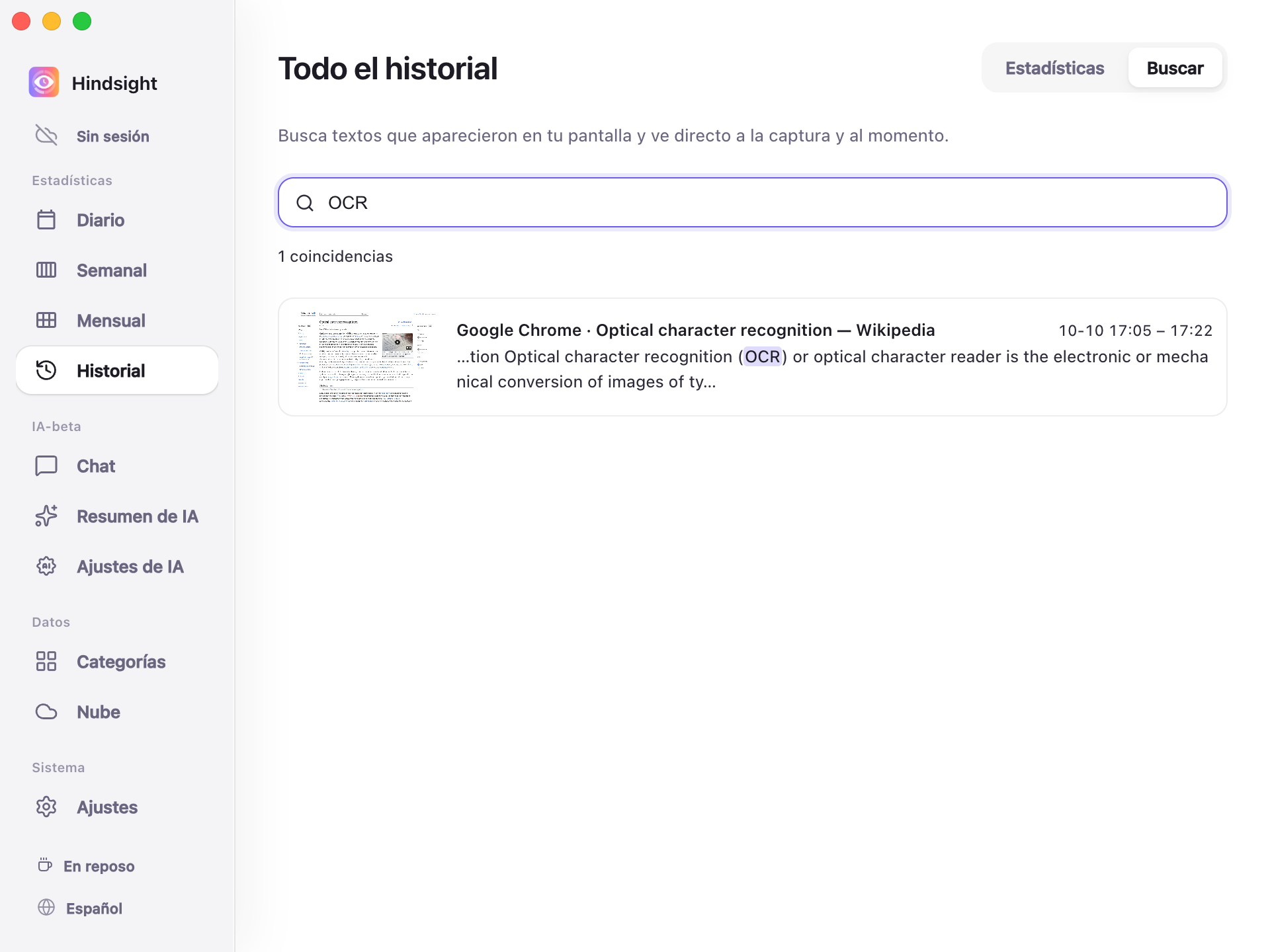Open the Resumen de IA label
Viewport: 1270px width, 952px height.
(x=138, y=516)
